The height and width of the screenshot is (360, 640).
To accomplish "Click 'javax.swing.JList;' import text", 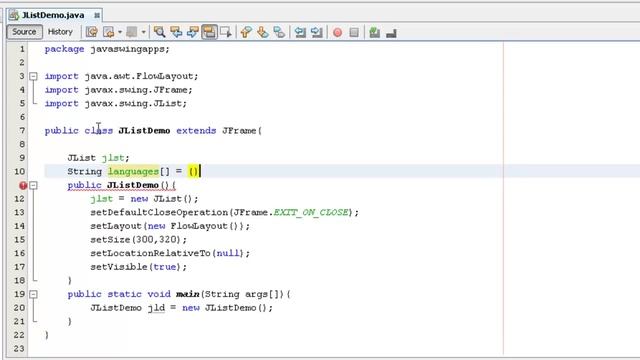I will [x=136, y=104].
